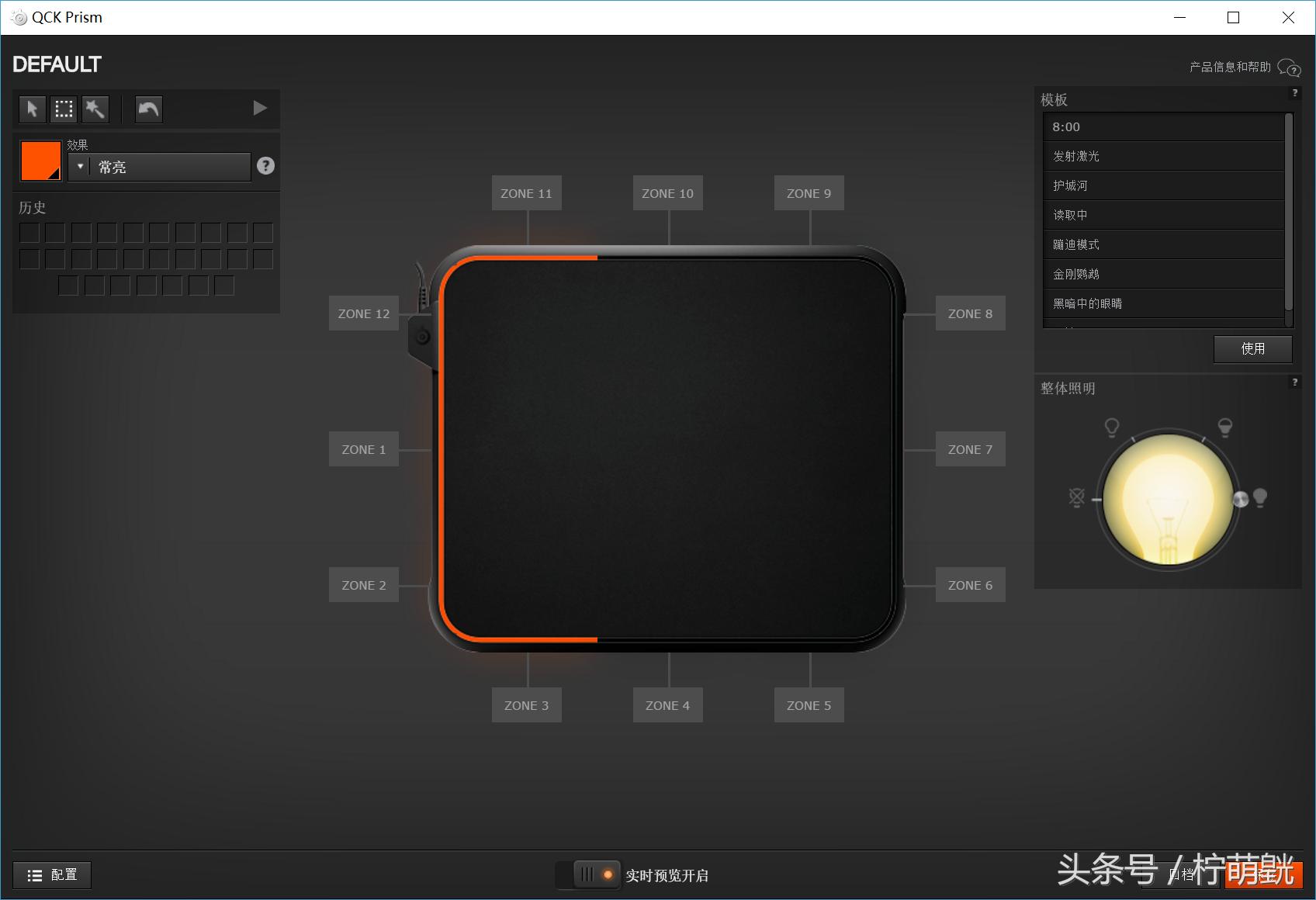Activate the magic wand tool
Screen dimensions: 1316x900
coord(95,109)
